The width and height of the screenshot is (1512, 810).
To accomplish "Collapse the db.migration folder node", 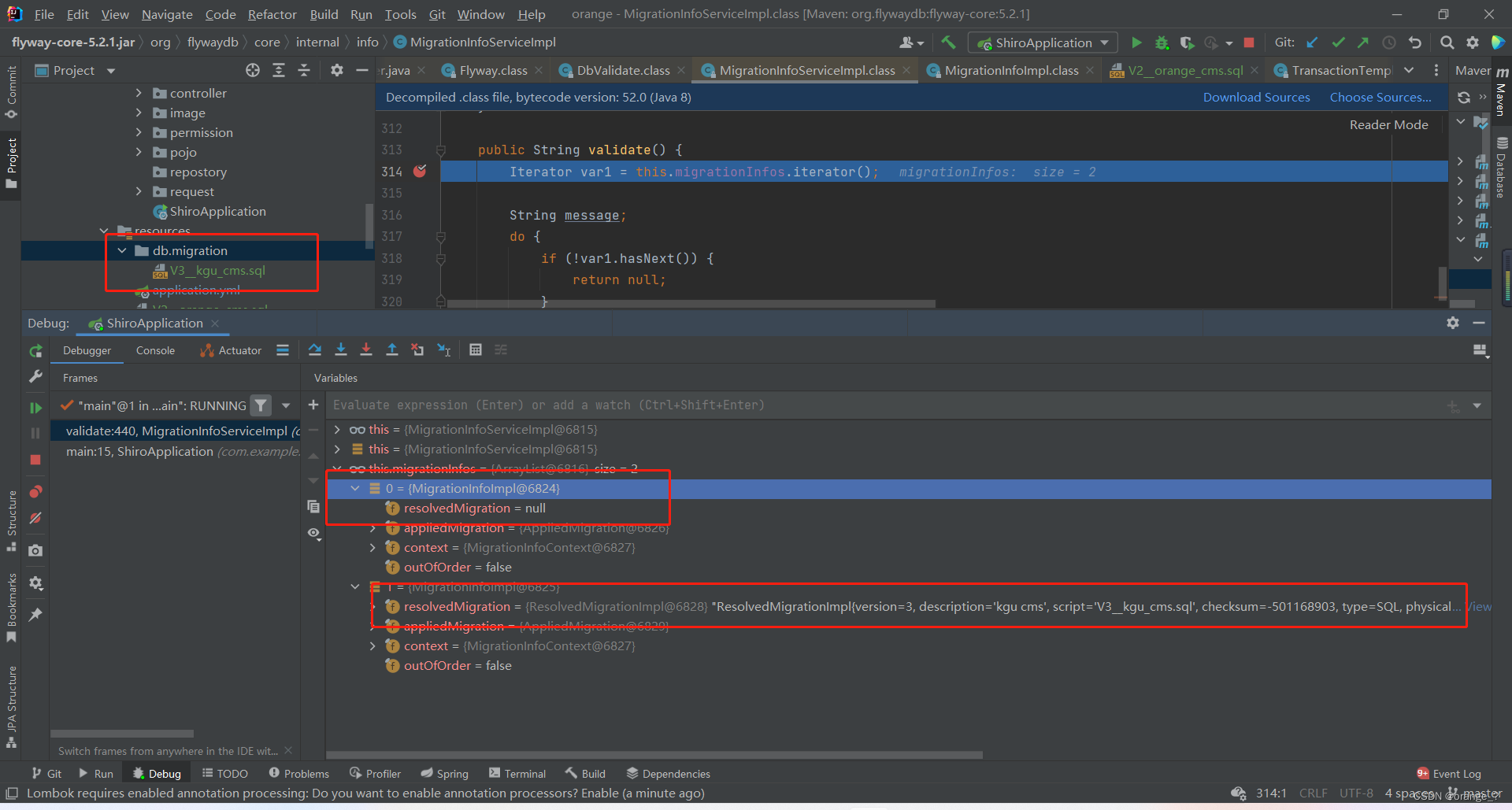I will pos(122,250).
